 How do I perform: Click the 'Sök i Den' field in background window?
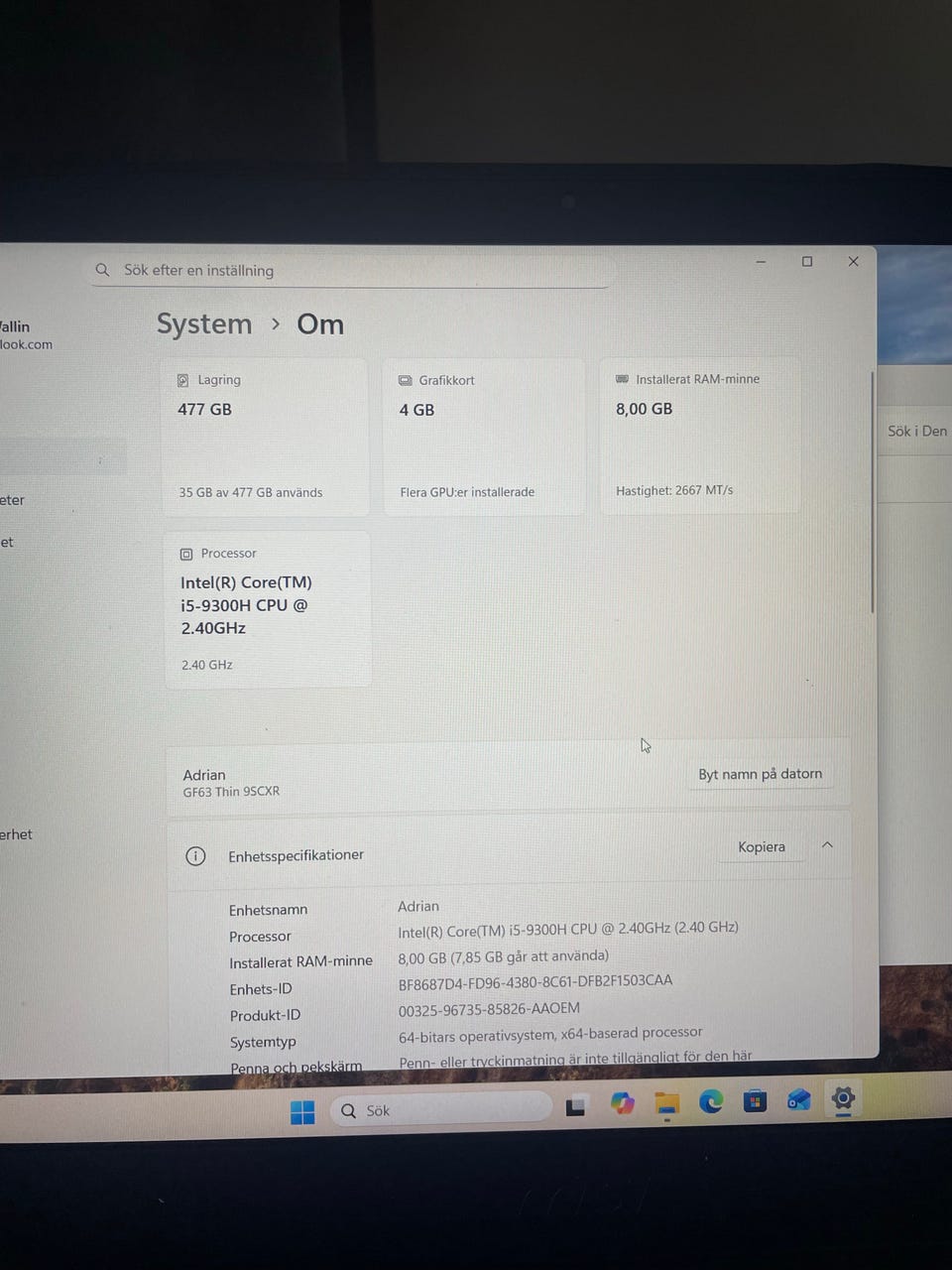point(914,432)
